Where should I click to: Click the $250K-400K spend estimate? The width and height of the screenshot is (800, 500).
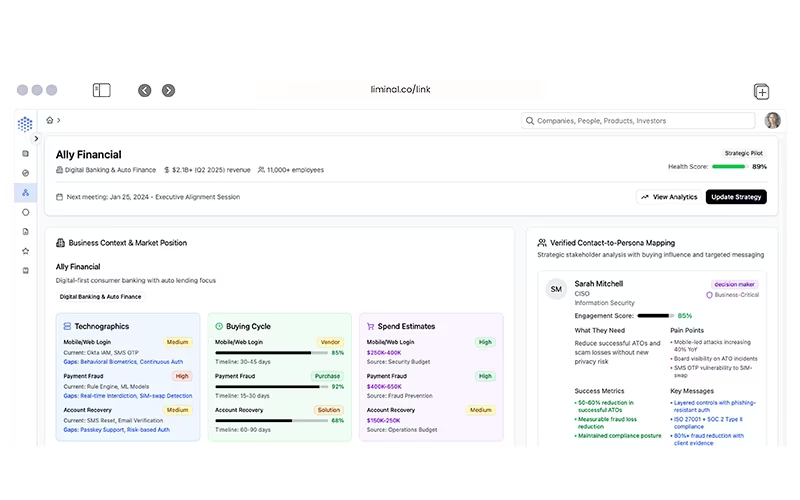tap(384, 353)
